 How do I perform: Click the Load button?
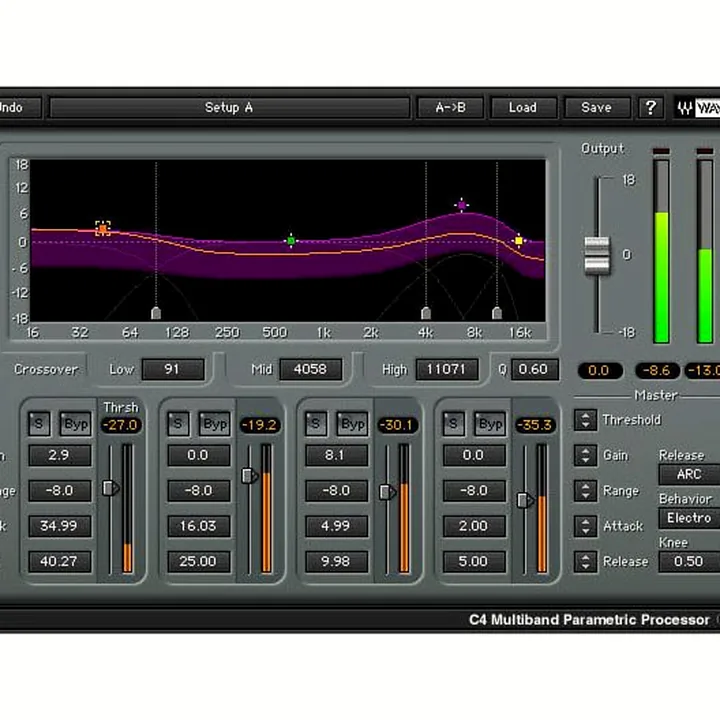[x=523, y=108]
